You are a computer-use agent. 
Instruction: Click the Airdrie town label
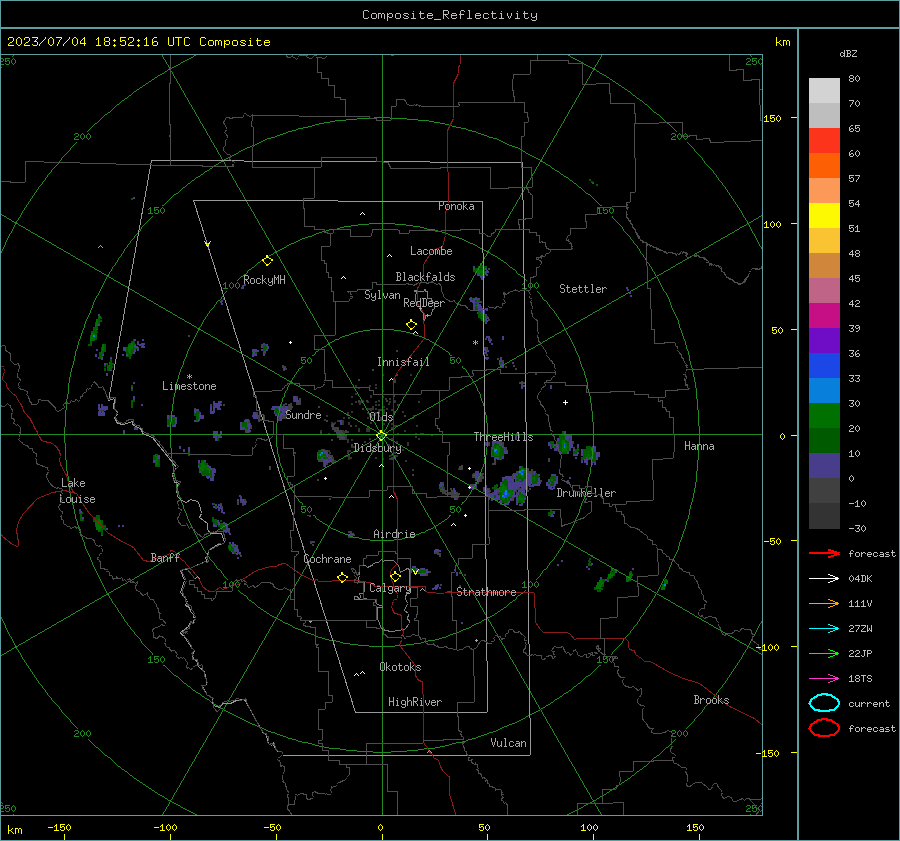[x=394, y=534]
